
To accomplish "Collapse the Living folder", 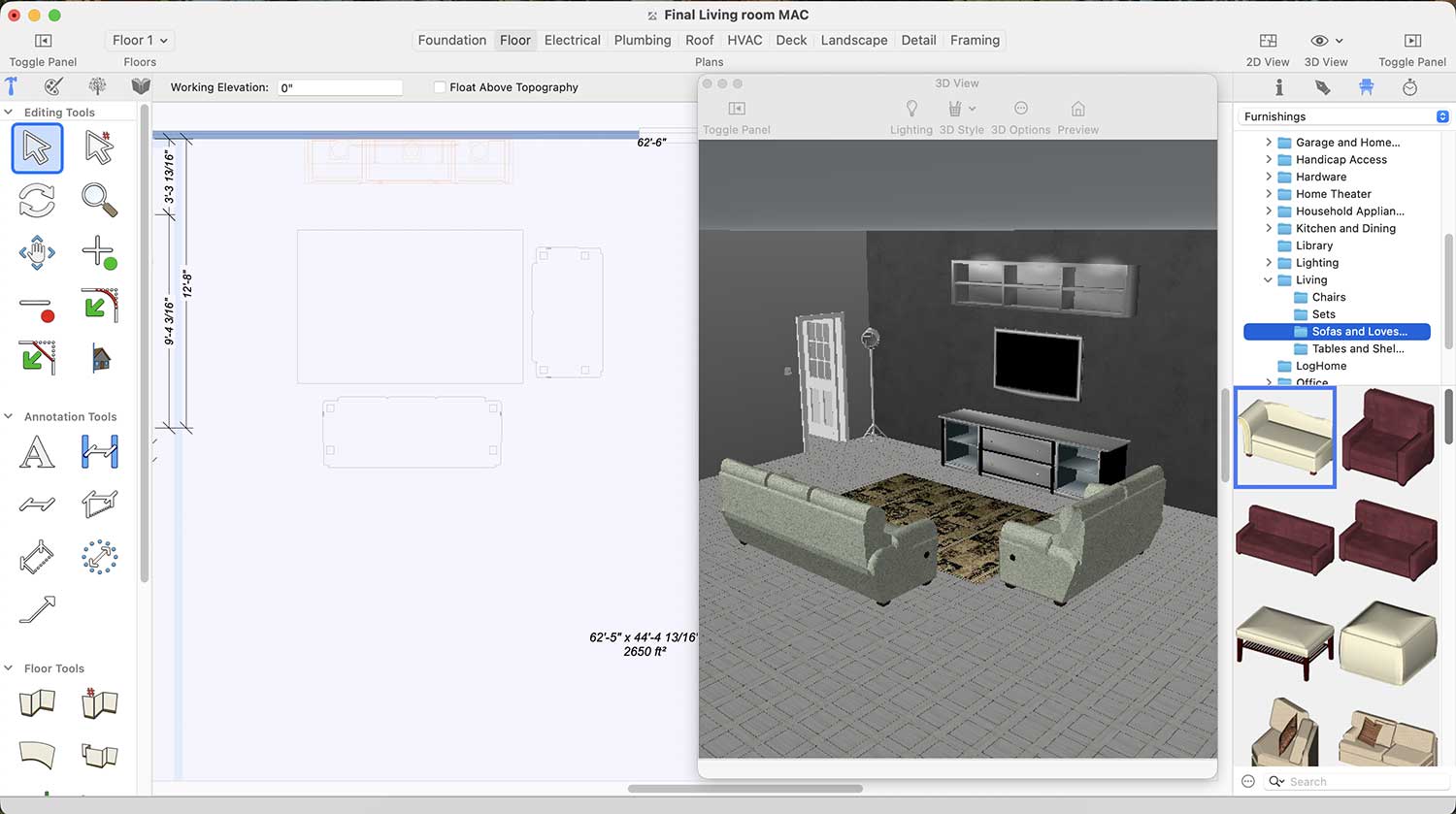I will tap(1268, 280).
